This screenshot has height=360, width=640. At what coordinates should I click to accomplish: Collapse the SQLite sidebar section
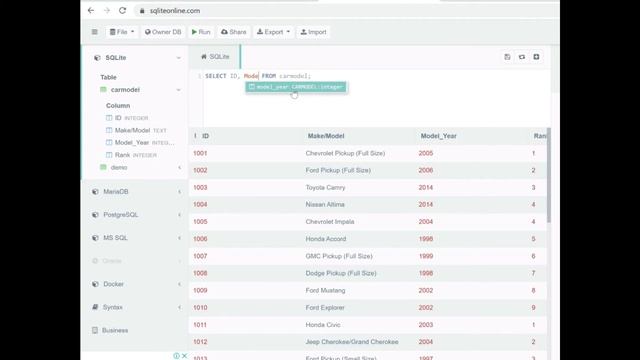(178, 58)
